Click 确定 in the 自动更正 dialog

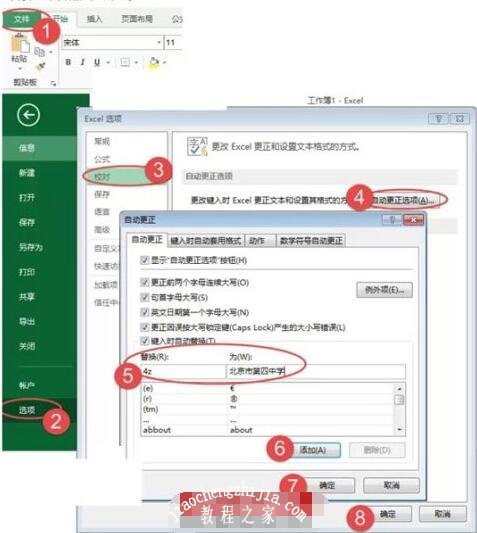330,485
